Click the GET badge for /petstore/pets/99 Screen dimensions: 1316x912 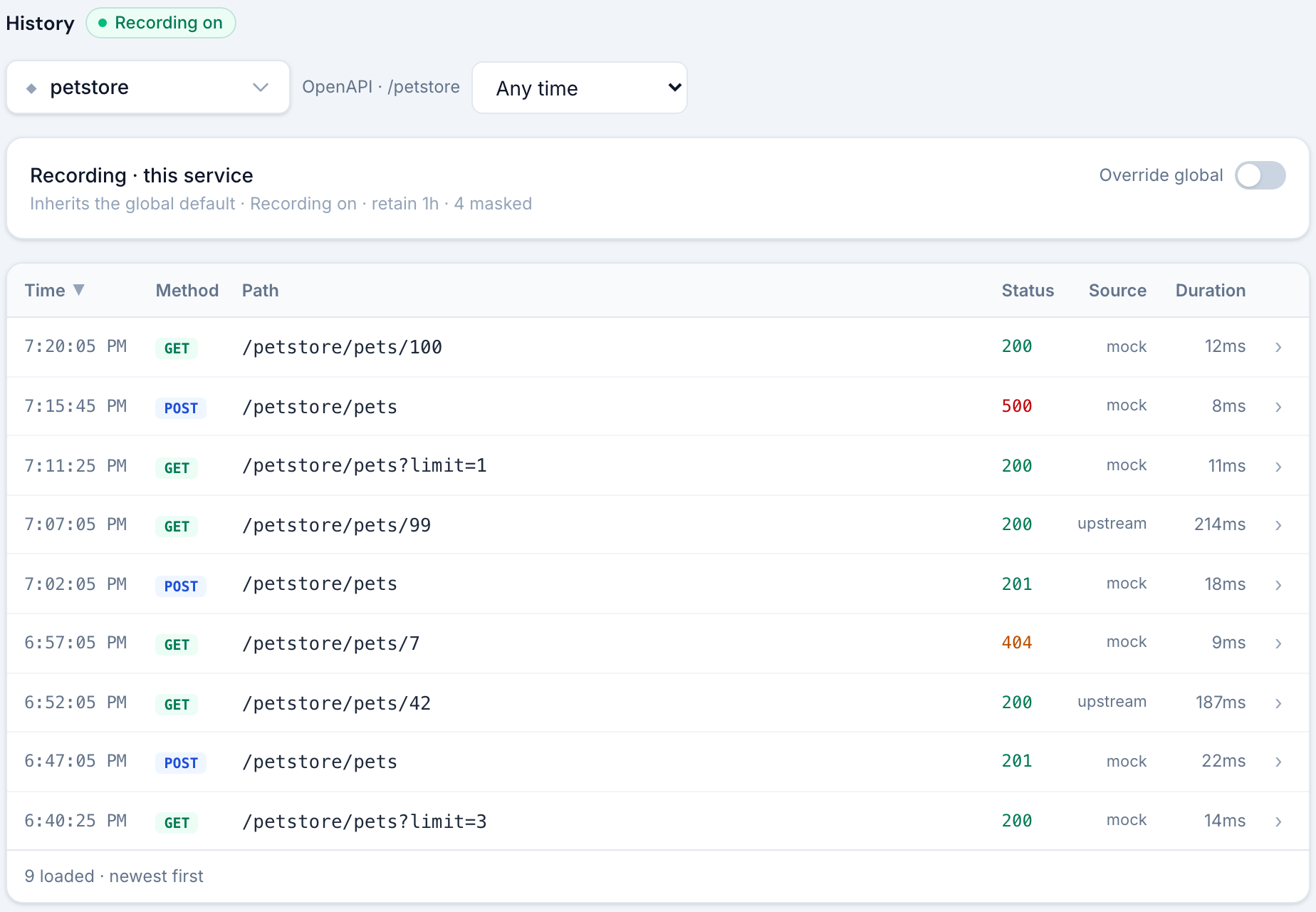pos(177,527)
